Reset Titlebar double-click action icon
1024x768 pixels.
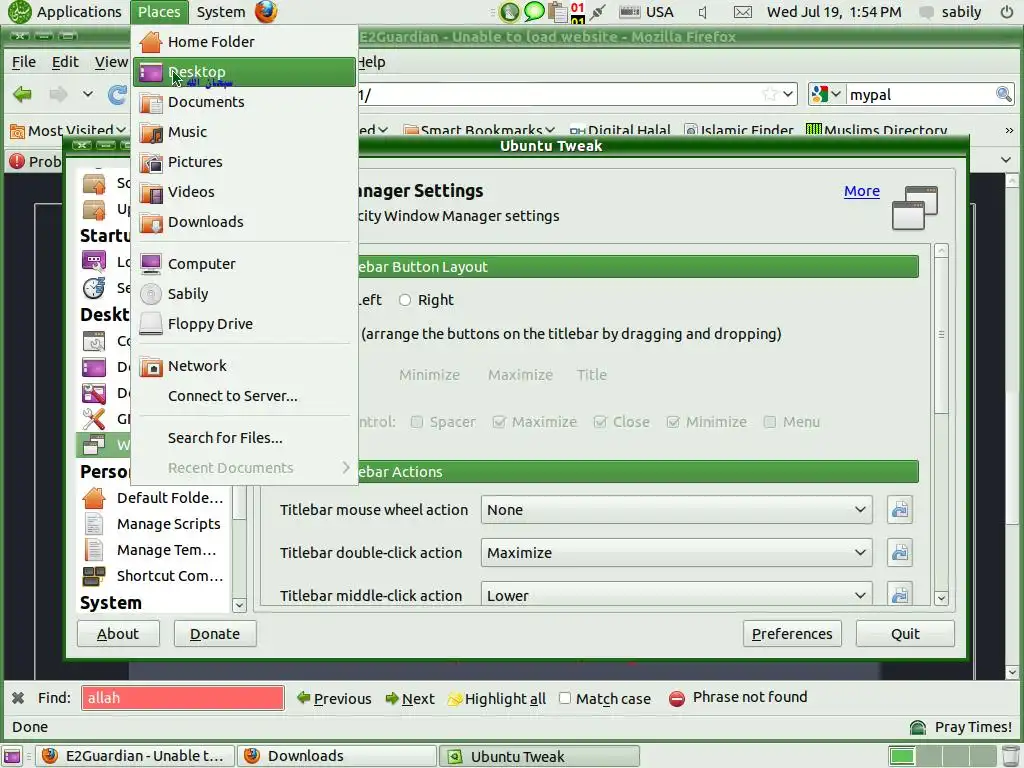(x=899, y=552)
